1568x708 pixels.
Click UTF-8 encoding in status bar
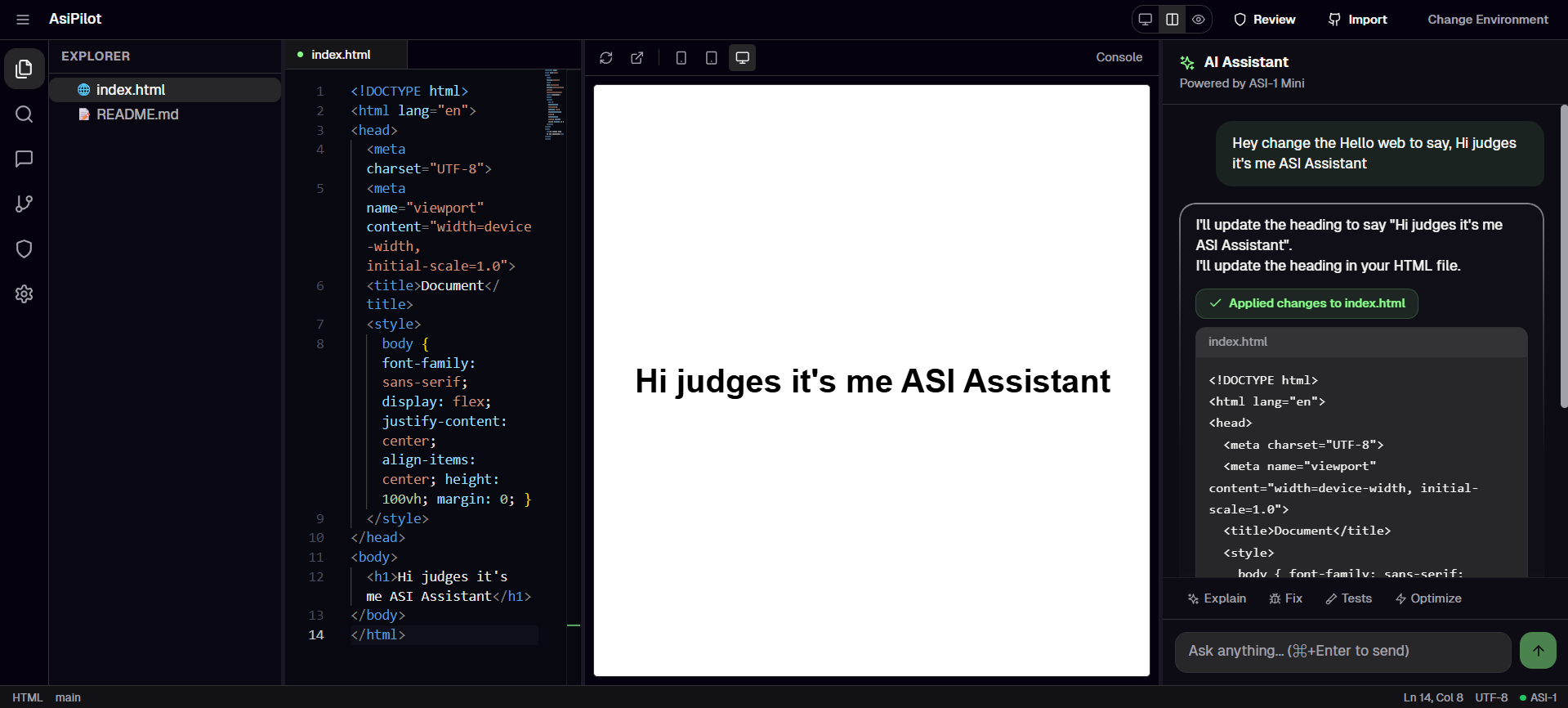tap(1491, 697)
